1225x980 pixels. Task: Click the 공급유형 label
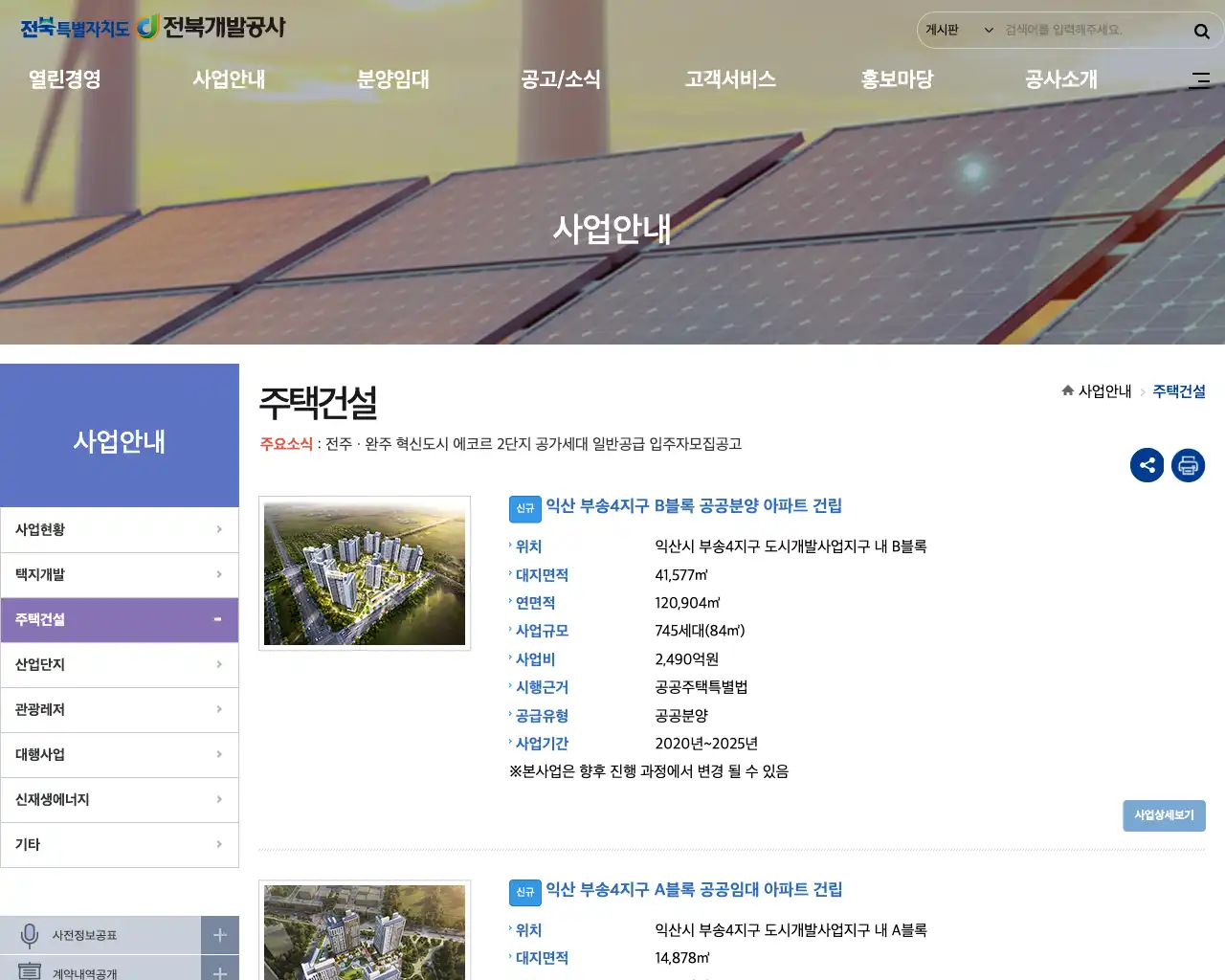[542, 716]
